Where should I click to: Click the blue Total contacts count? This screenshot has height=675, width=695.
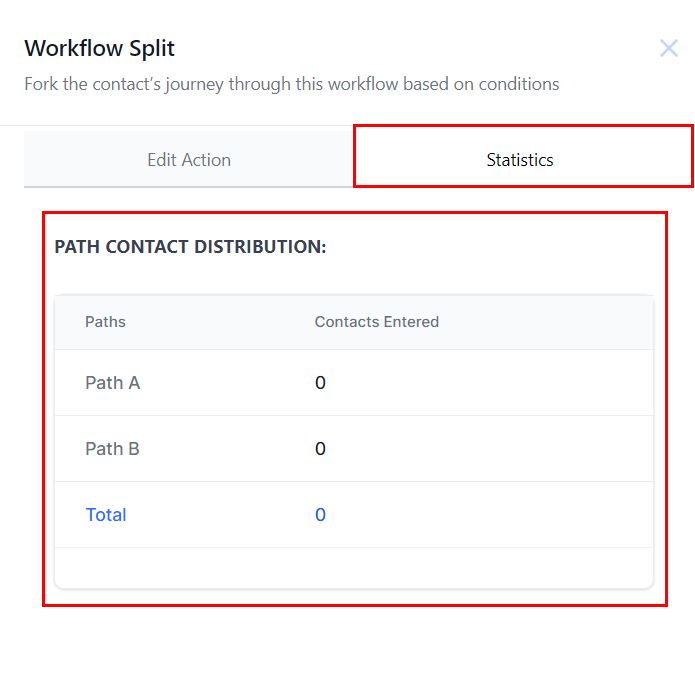click(x=320, y=515)
